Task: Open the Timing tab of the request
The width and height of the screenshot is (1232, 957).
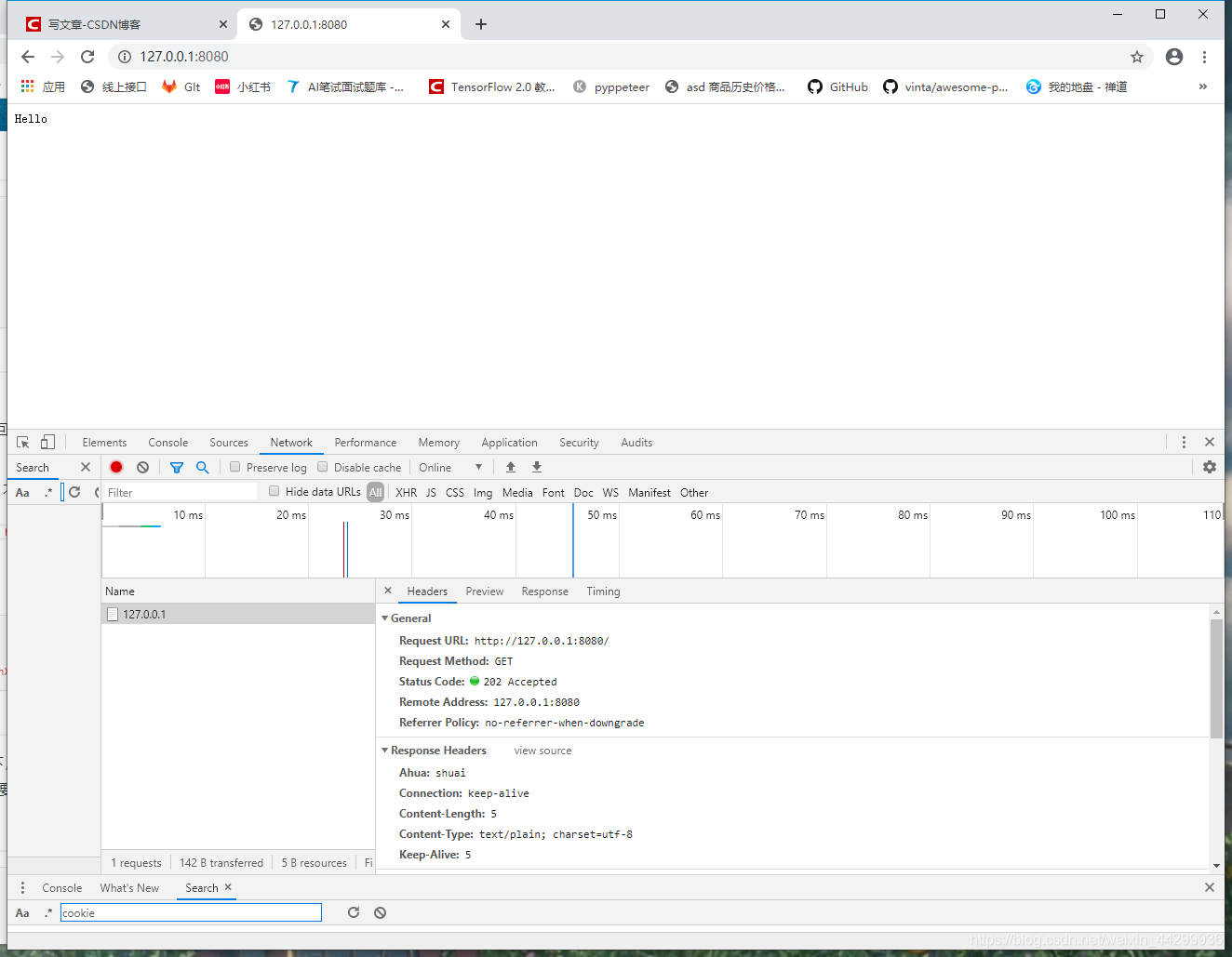Action: 603,591
